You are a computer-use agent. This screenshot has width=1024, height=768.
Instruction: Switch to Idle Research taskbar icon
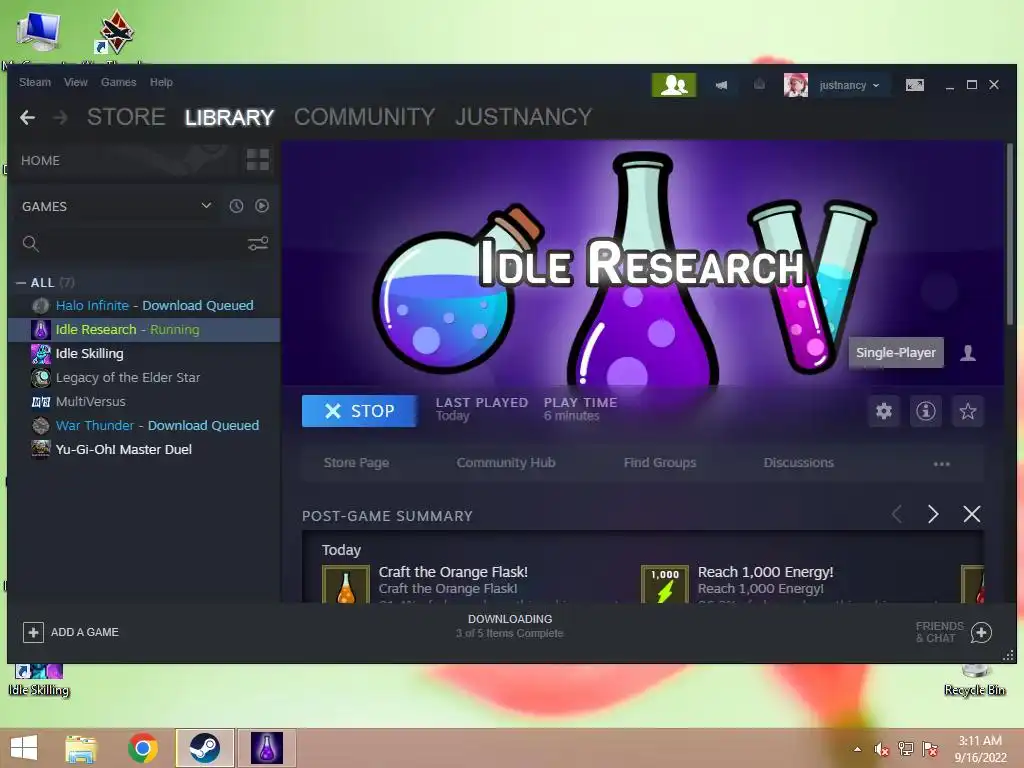pos(266,748)
